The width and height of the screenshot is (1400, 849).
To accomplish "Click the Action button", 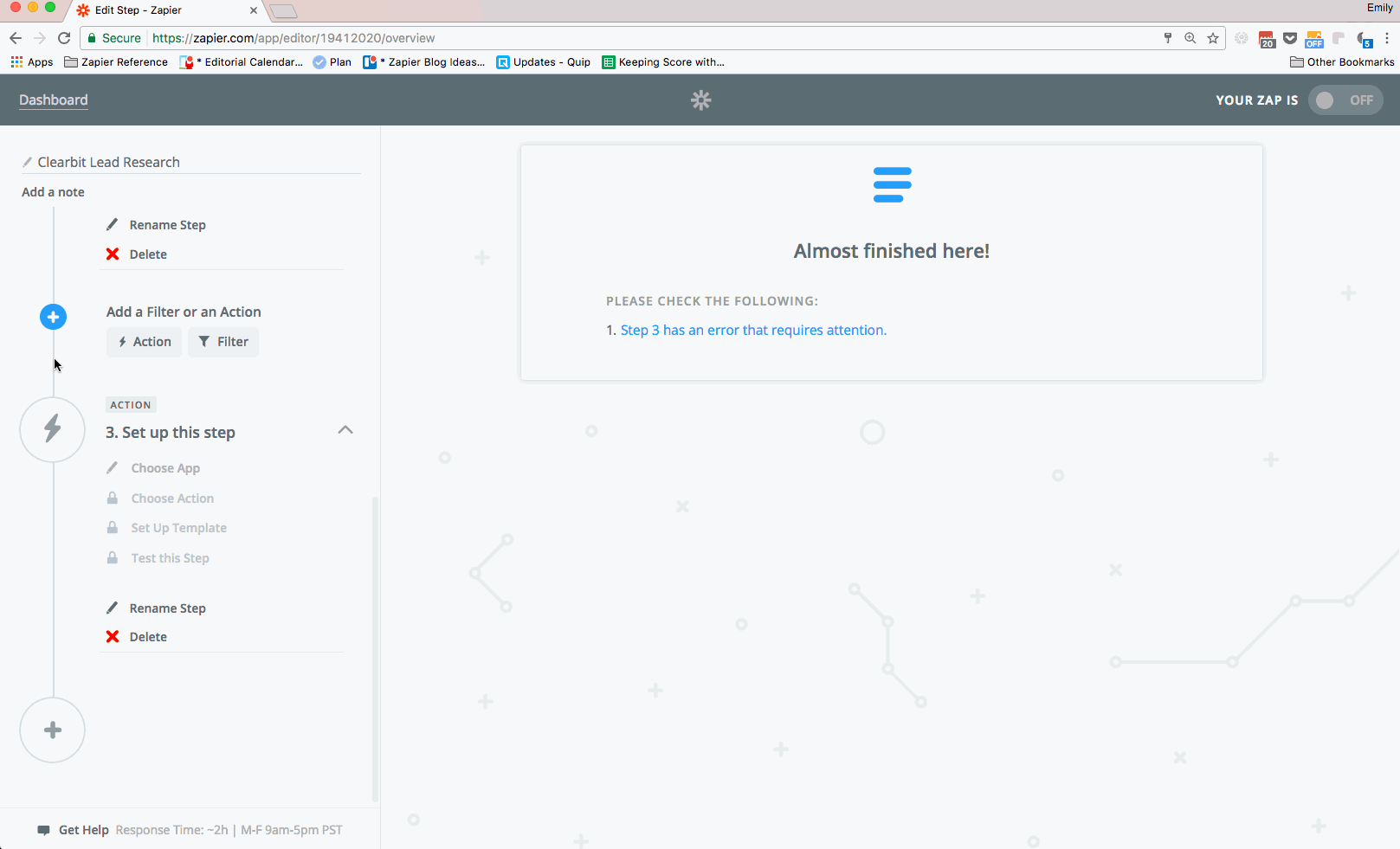I will (x=145, y=342).
